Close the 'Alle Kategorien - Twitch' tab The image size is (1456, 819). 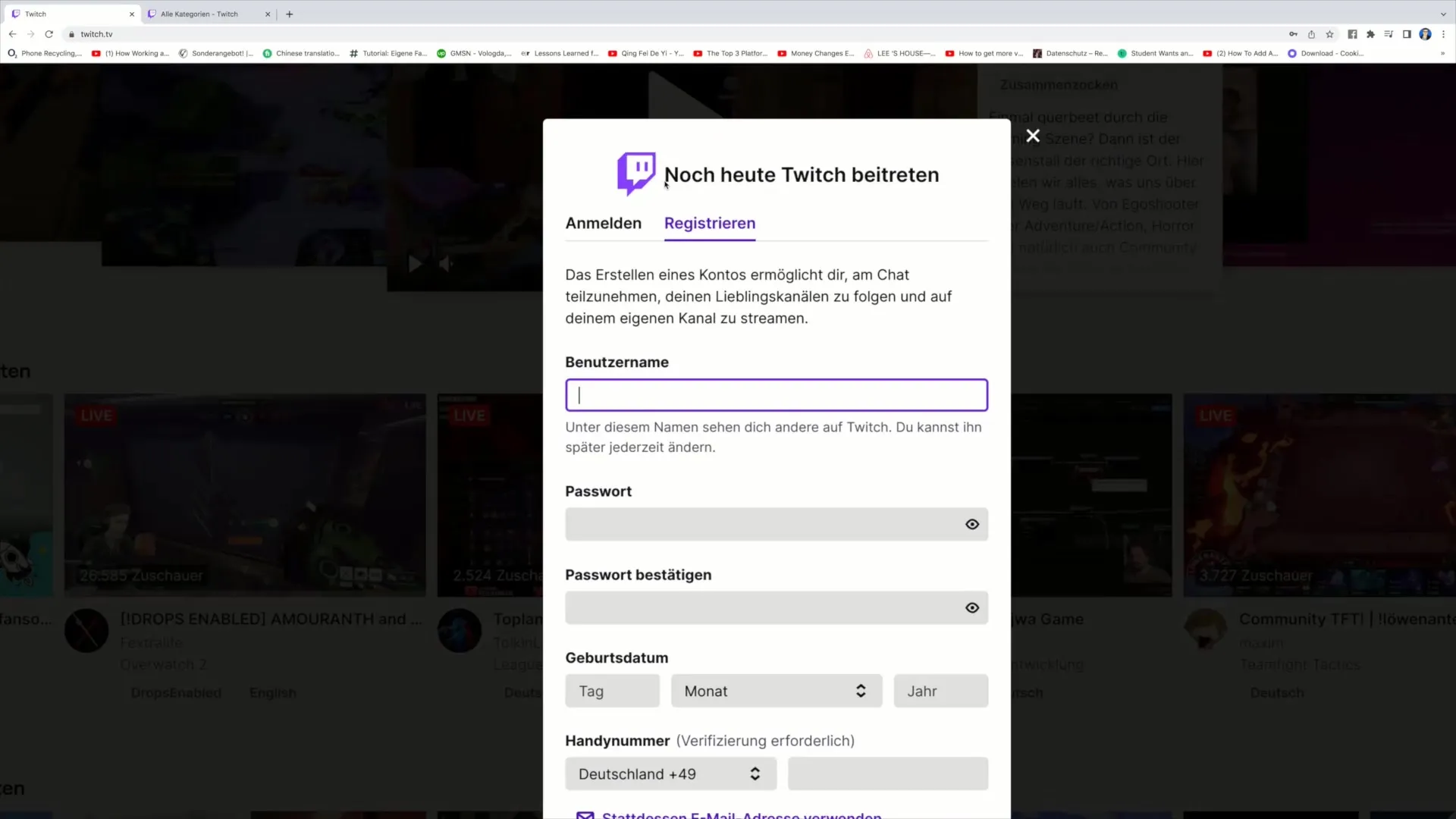267,14
